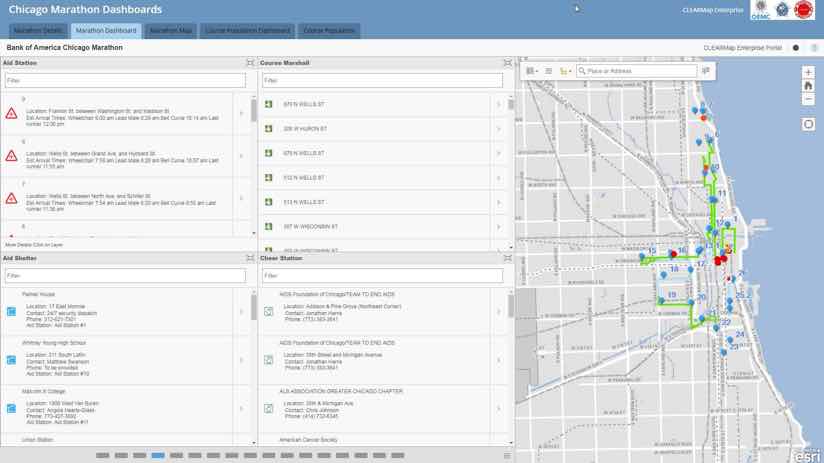Image resolution: width=824 pixels, height=463 pixels.
Task: Select the Marathon Dashboard tab
Action: pos(106,30)
